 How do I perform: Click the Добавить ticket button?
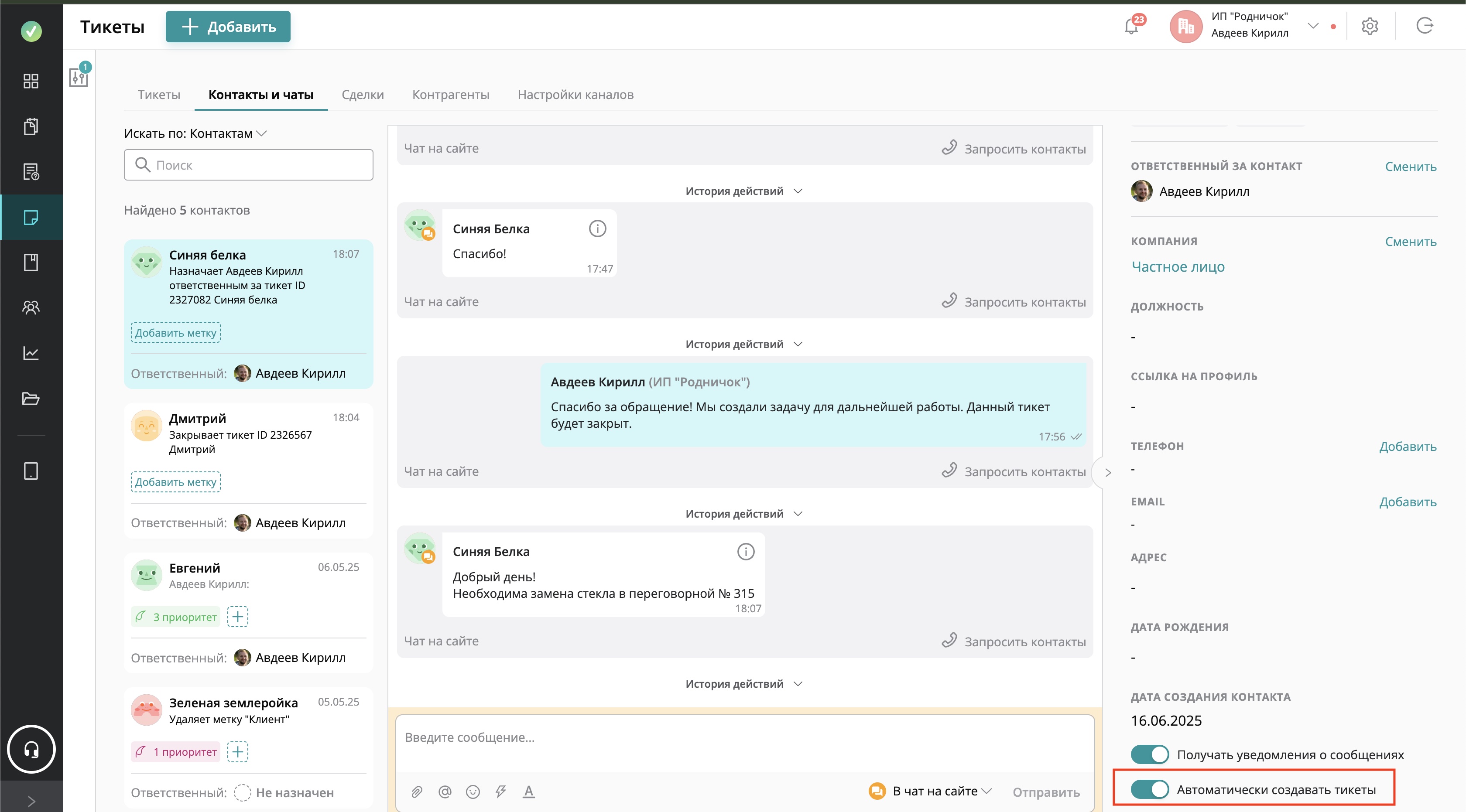coord(228,27)
